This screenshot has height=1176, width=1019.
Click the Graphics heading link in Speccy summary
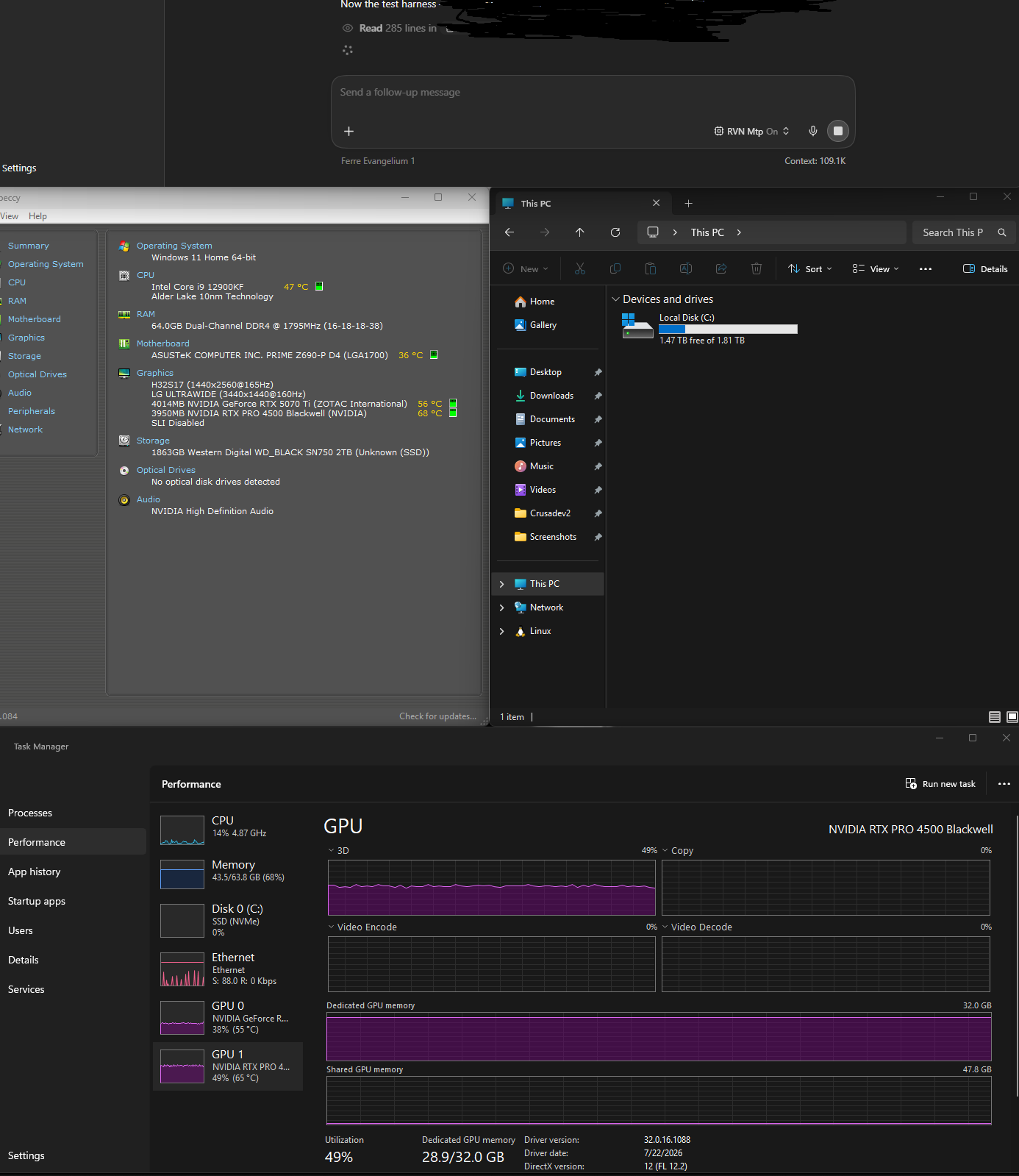155,373
